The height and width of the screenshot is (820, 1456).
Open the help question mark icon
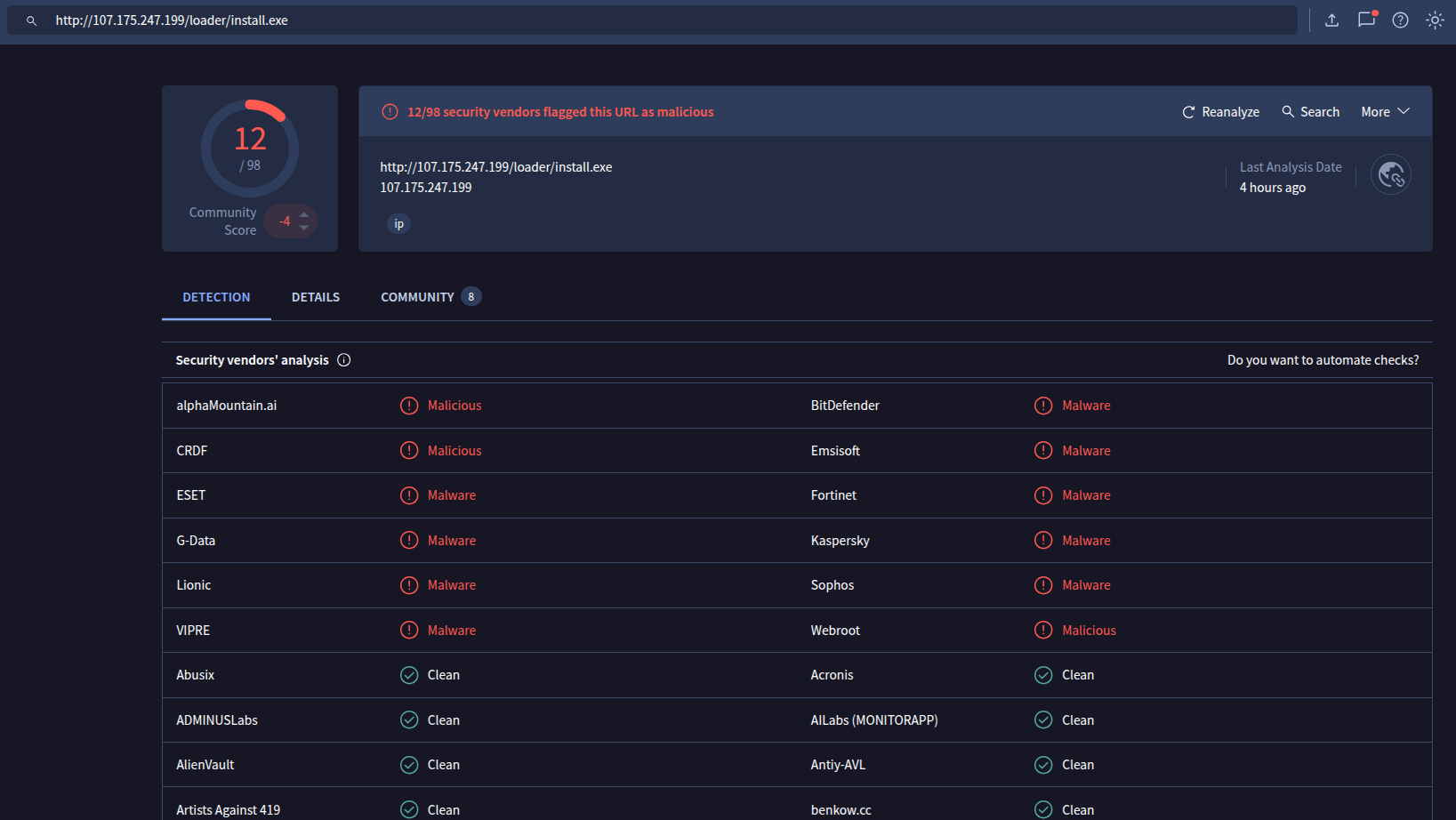[x=1400, y=20]
